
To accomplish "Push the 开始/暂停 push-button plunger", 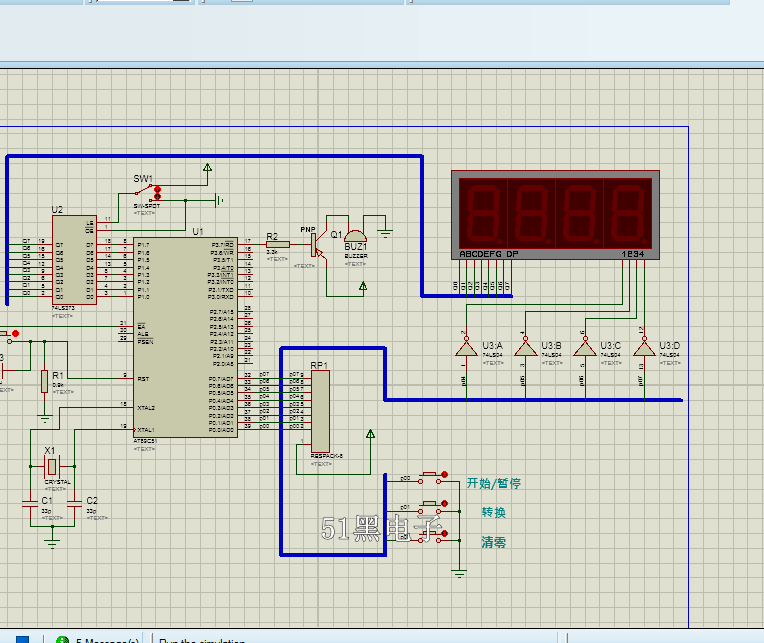I will coord(429,474).
